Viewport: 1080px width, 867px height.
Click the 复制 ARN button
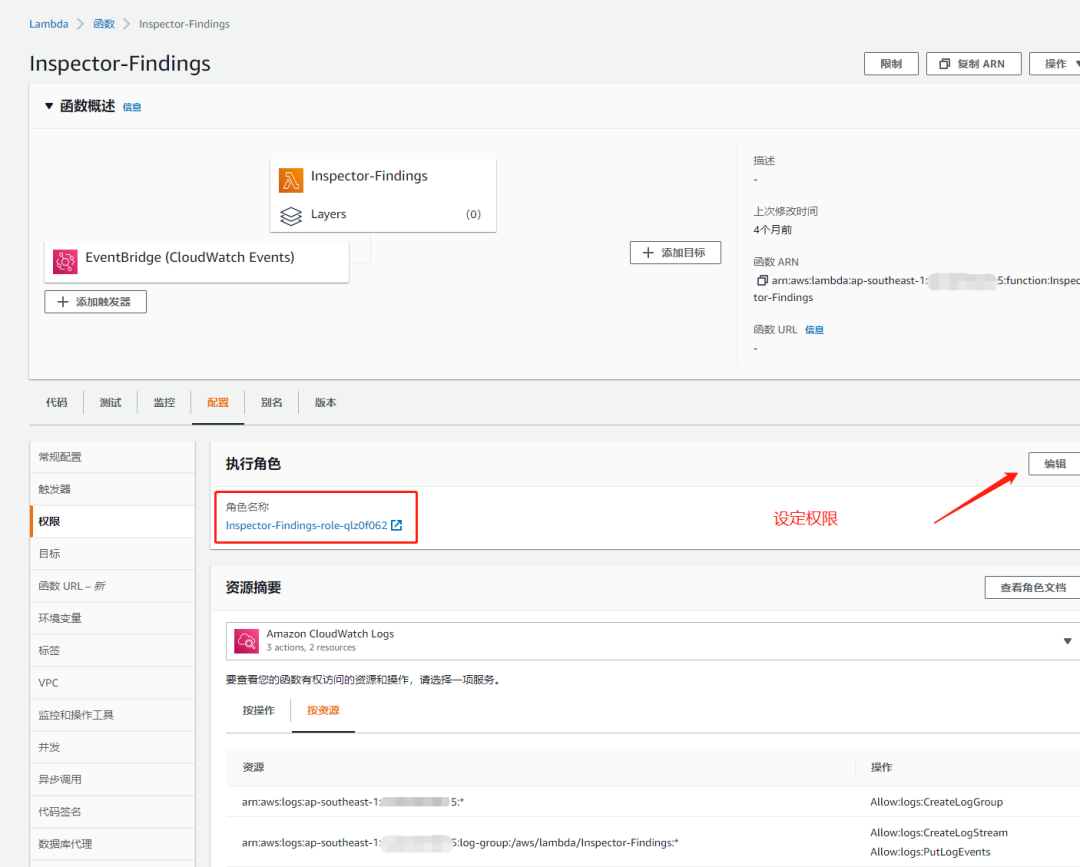coord(973,63)
